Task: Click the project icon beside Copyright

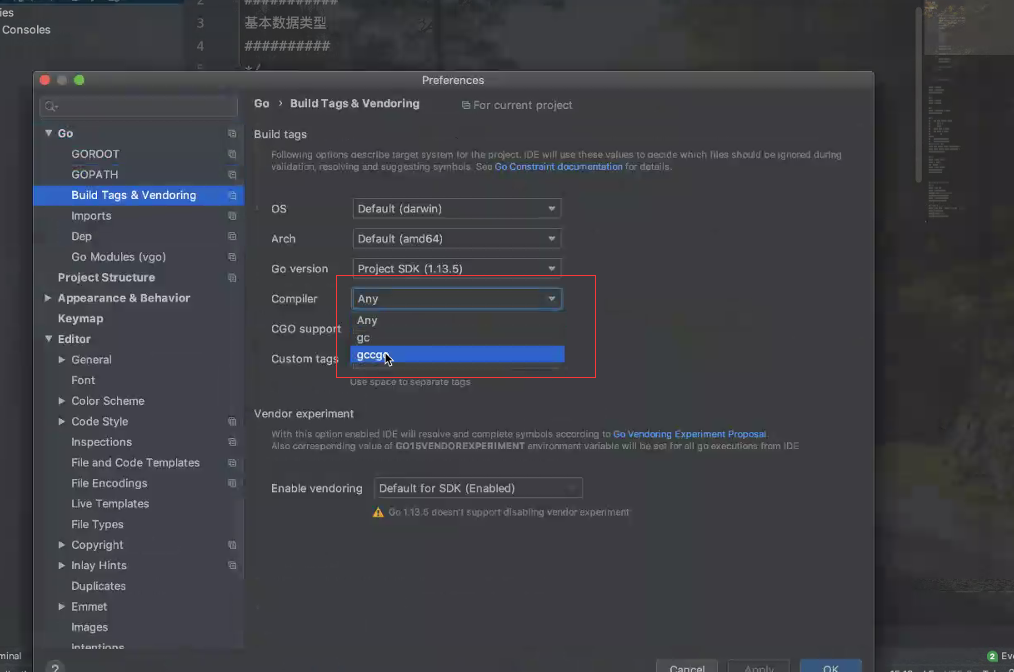Action: (x=232, y=545)
